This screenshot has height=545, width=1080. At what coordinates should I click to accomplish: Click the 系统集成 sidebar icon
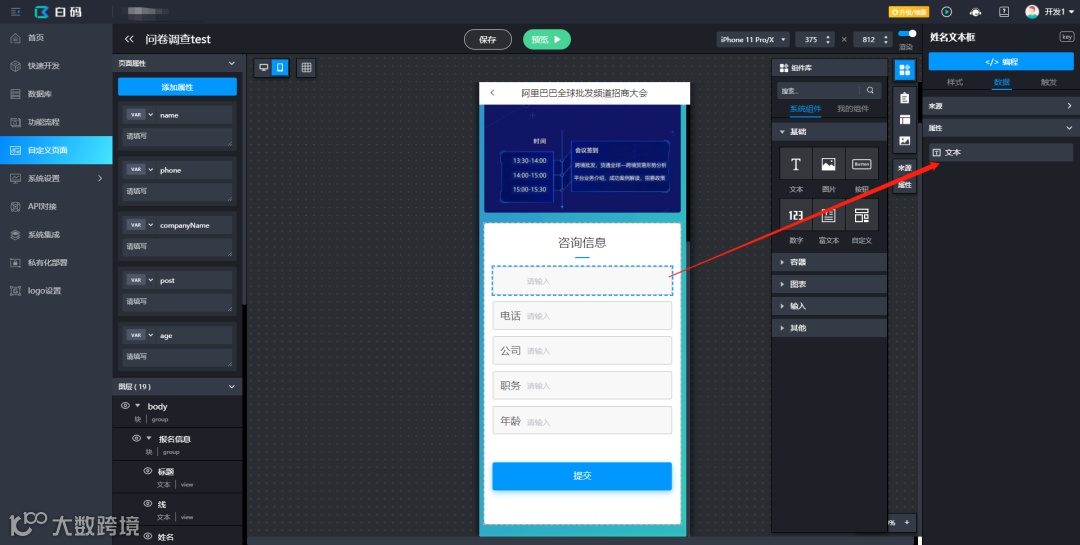[15, 235]
